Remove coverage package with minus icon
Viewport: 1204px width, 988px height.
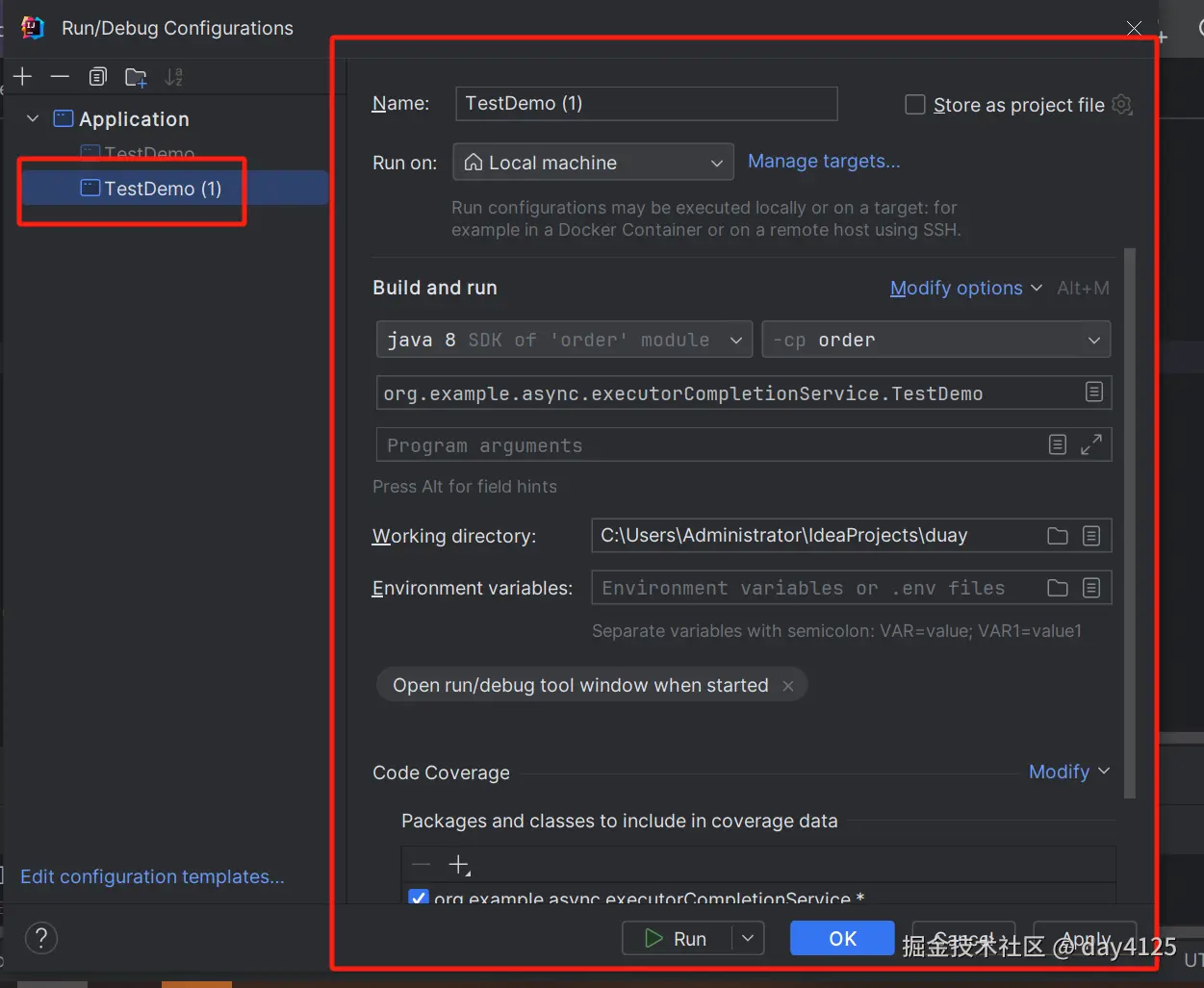[422, 865]
